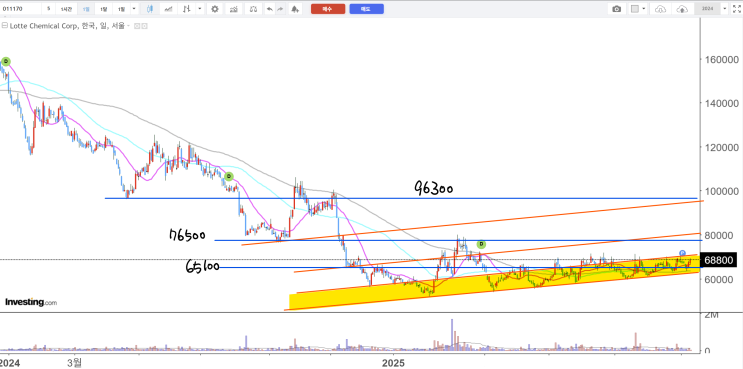This screenshot has width=743, height=369.
Task: Collapse the Lotte Chemical Corp legend
Action: [5, 27]
